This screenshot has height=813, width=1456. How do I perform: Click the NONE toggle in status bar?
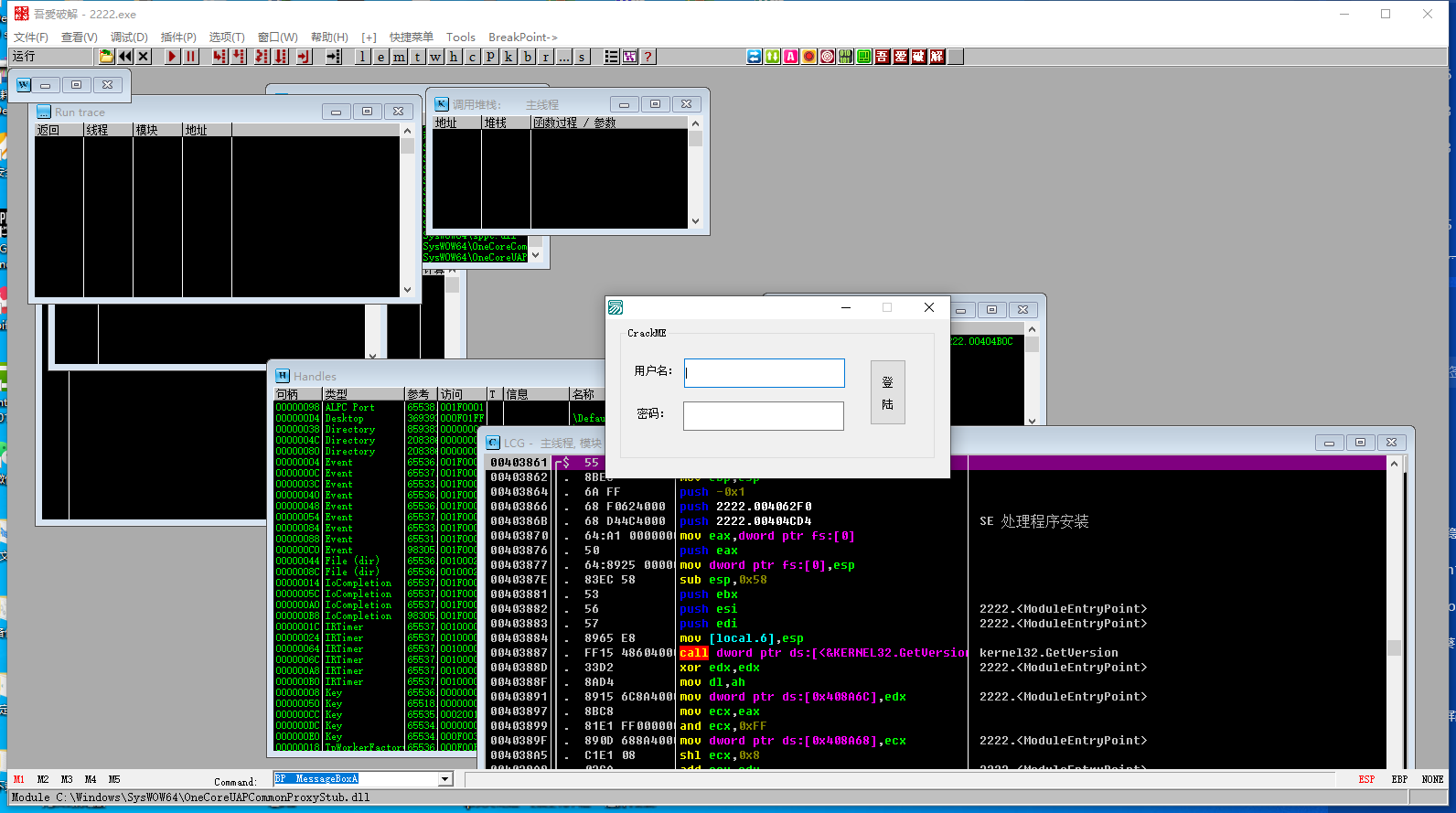pyautogui.click(x=1432, y=780)
